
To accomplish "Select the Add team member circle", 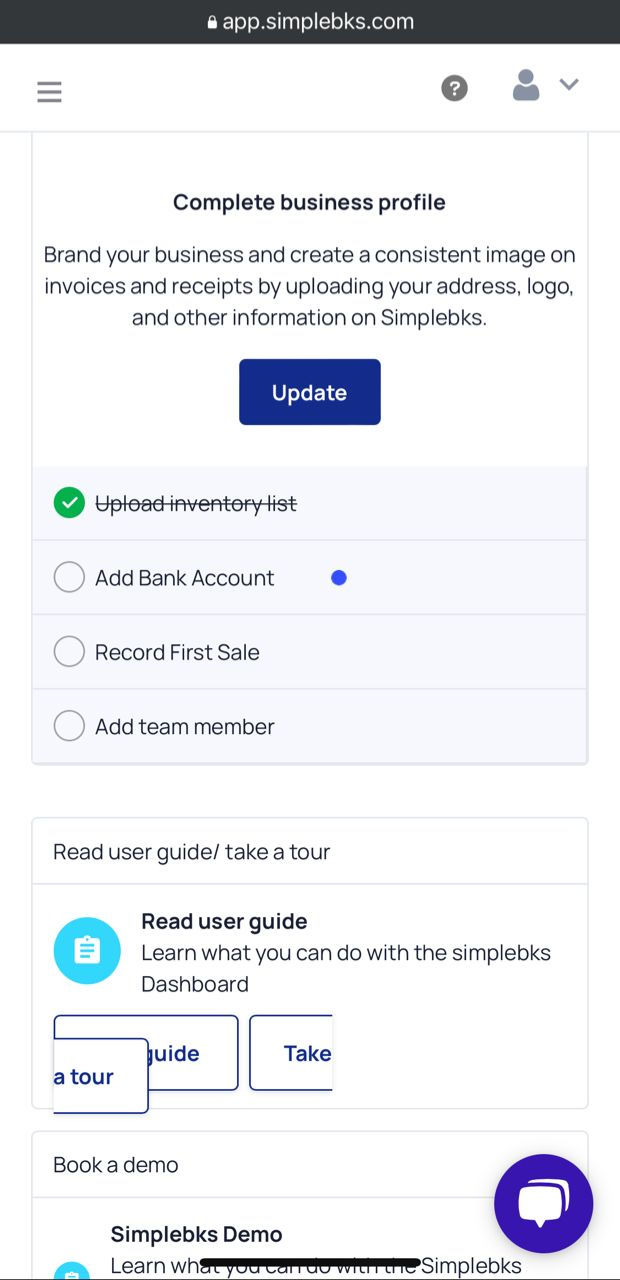I will (69, 726).
